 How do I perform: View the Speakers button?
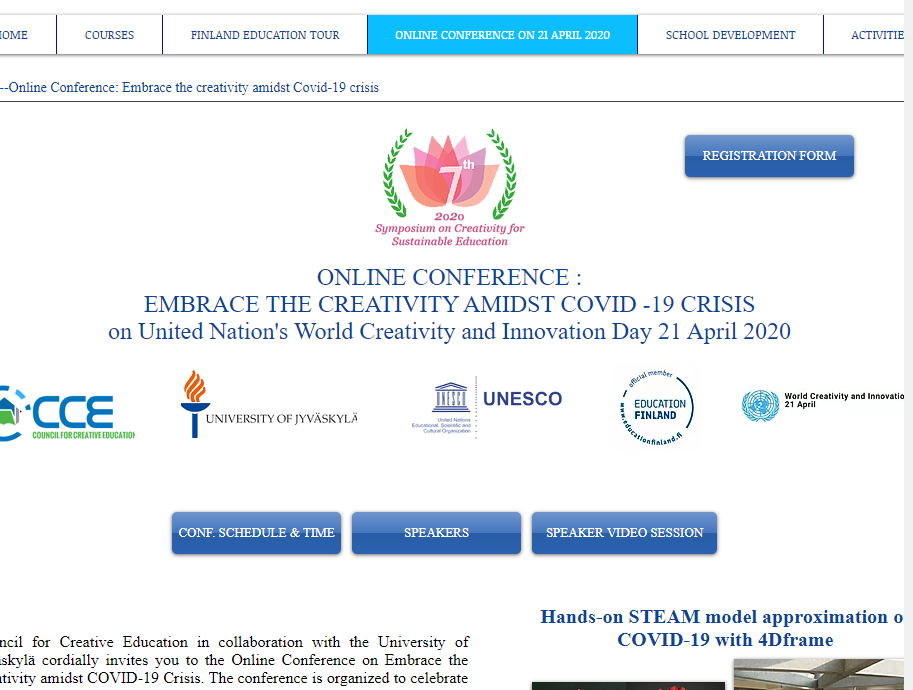[436, 533]
